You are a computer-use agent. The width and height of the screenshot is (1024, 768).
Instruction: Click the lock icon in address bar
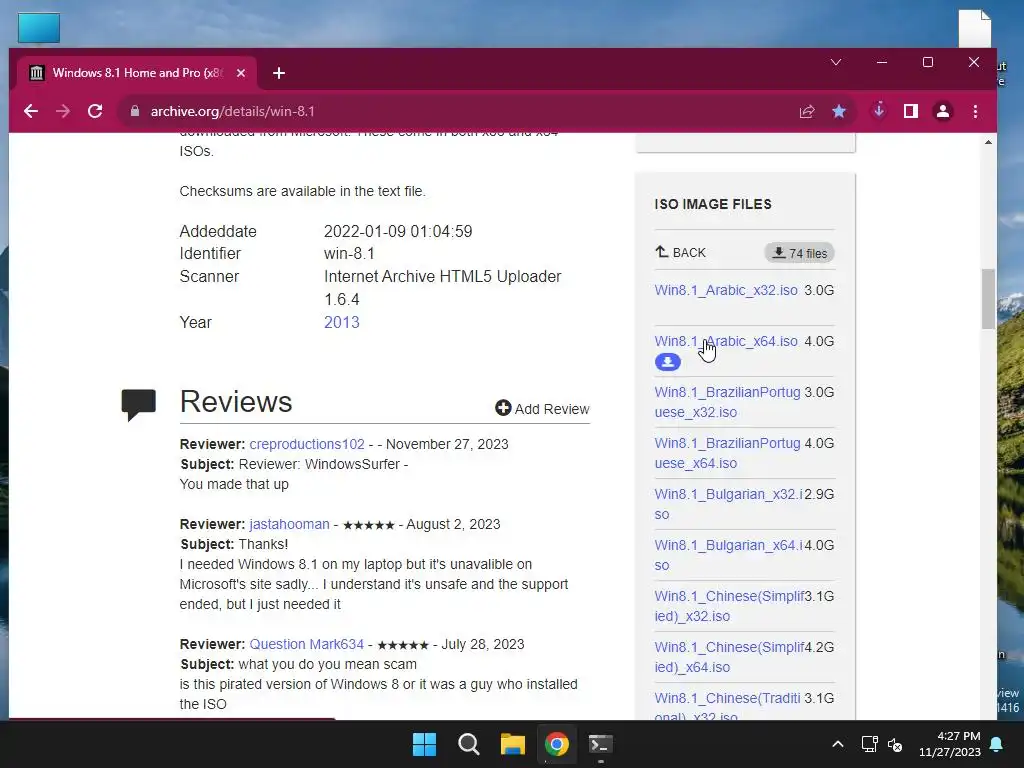135,111
